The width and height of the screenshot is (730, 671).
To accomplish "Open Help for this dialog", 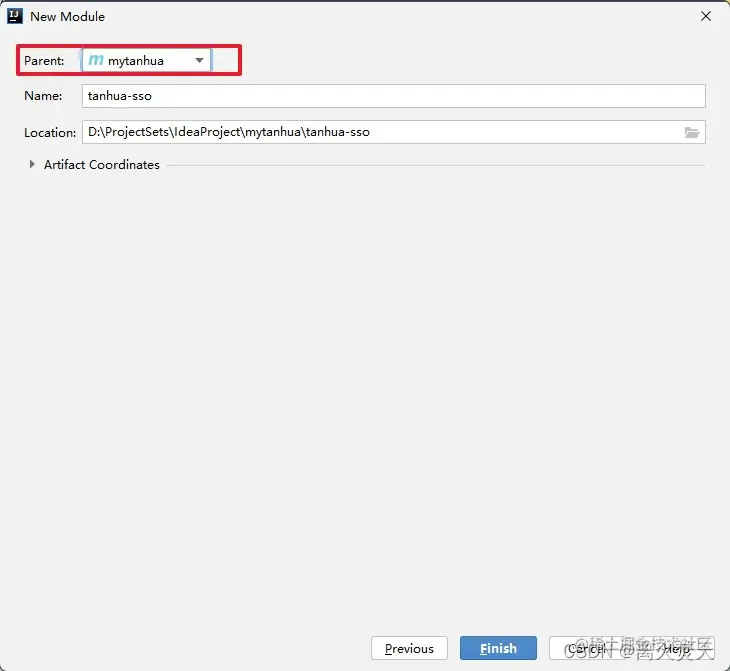I will (x=676, y=648).
